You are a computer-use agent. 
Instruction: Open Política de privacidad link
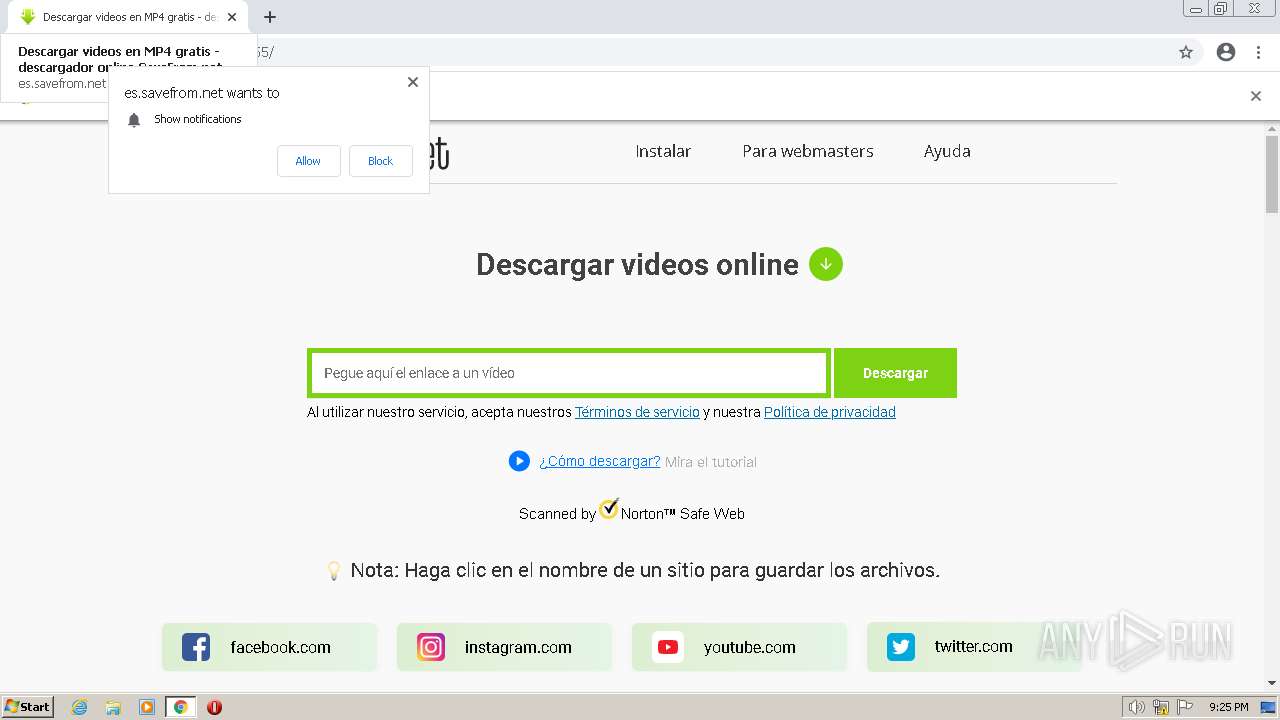click(x=830, y=412)
